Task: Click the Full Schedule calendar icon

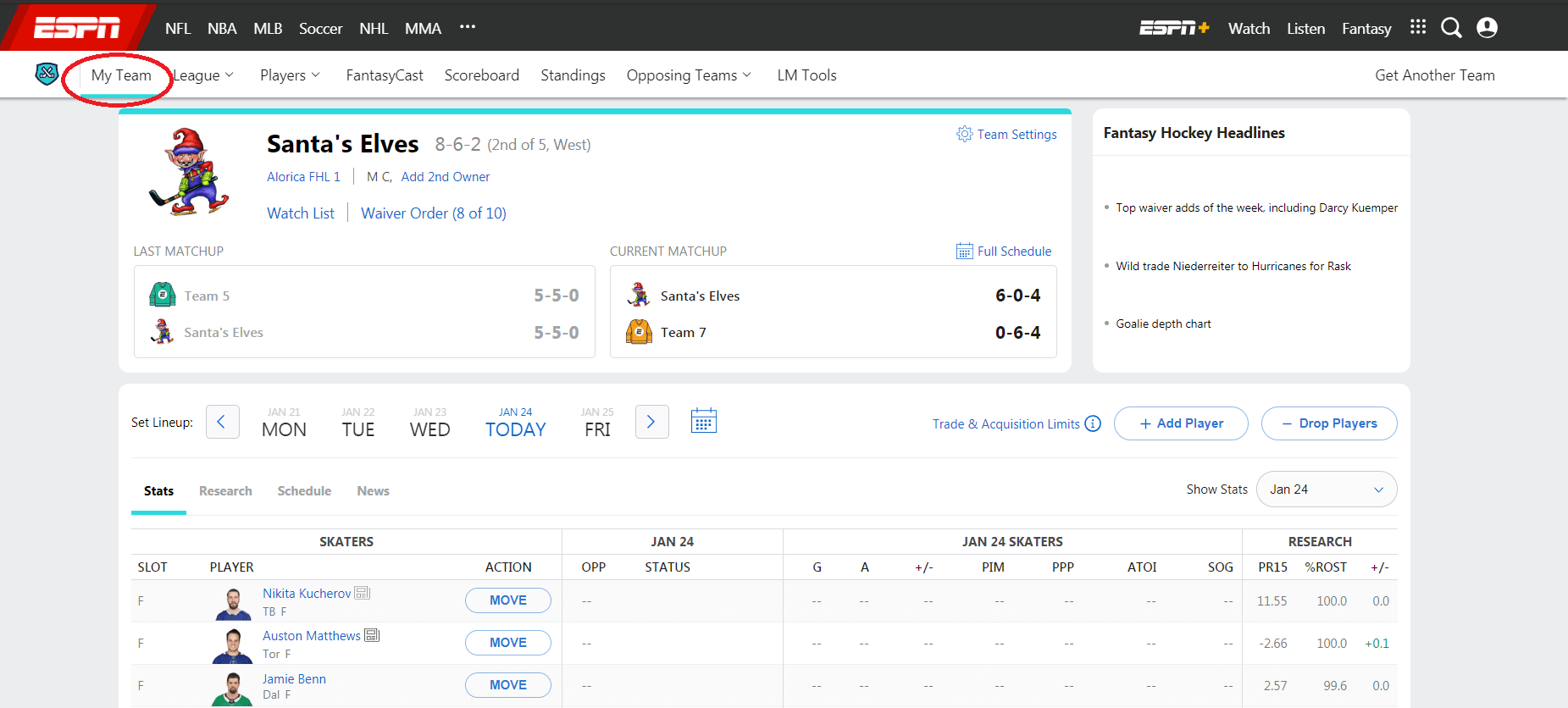Action: (x=964, y=251)
